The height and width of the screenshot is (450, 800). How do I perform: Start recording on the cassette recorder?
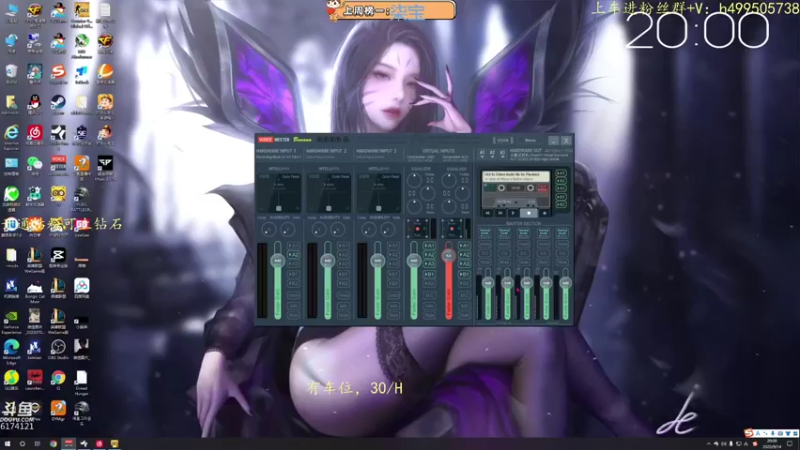544,213
